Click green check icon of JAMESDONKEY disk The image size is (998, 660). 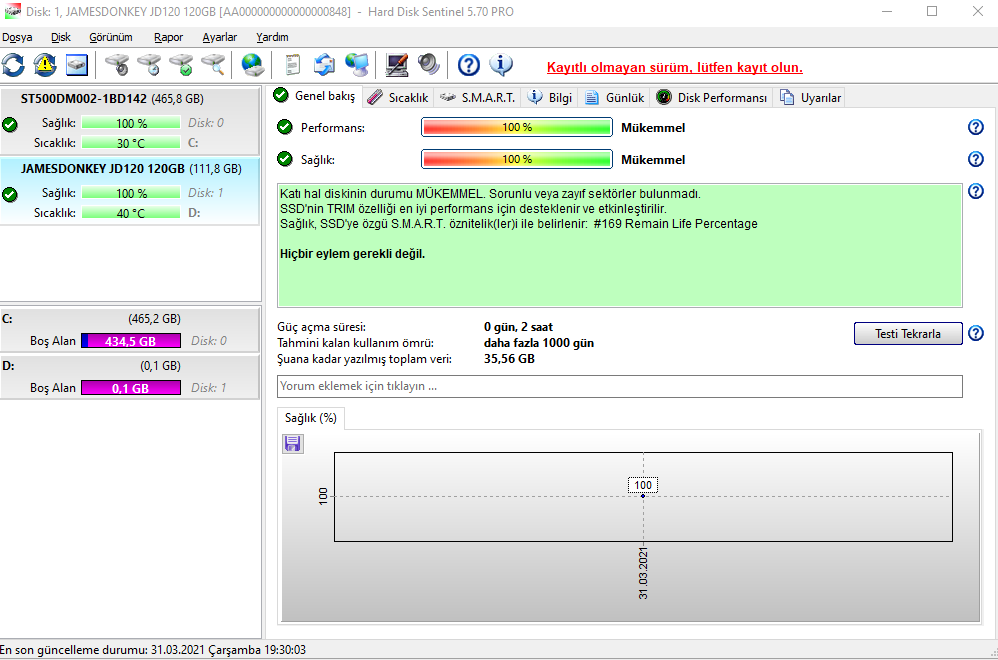[x=10, y=195]
